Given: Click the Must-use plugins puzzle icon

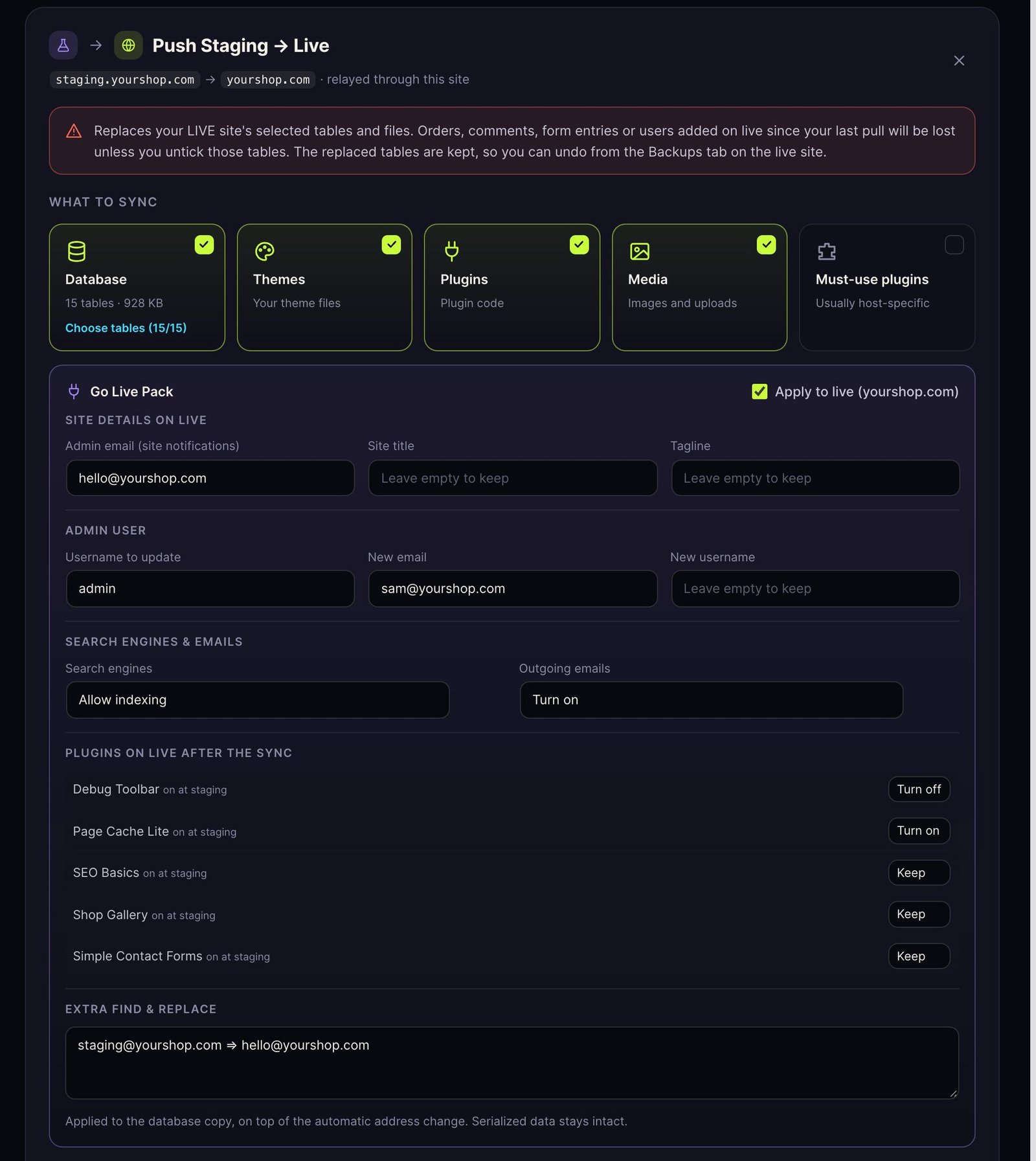Looking at the screenshot, I should point(827,251).
